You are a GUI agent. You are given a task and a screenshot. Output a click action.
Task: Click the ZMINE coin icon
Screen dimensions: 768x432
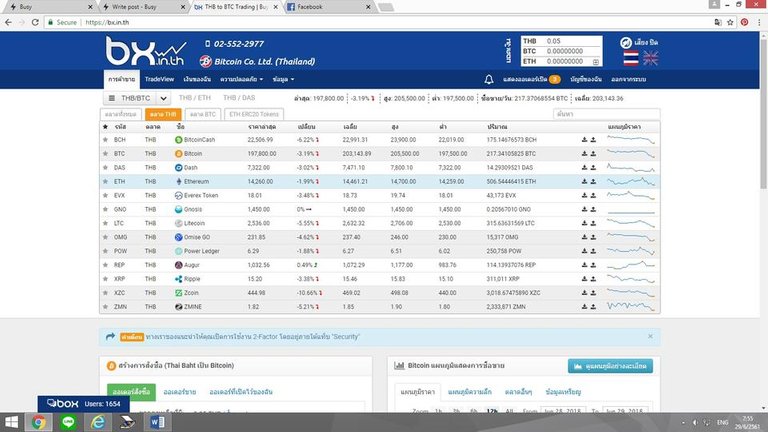(x=179, y=307)
